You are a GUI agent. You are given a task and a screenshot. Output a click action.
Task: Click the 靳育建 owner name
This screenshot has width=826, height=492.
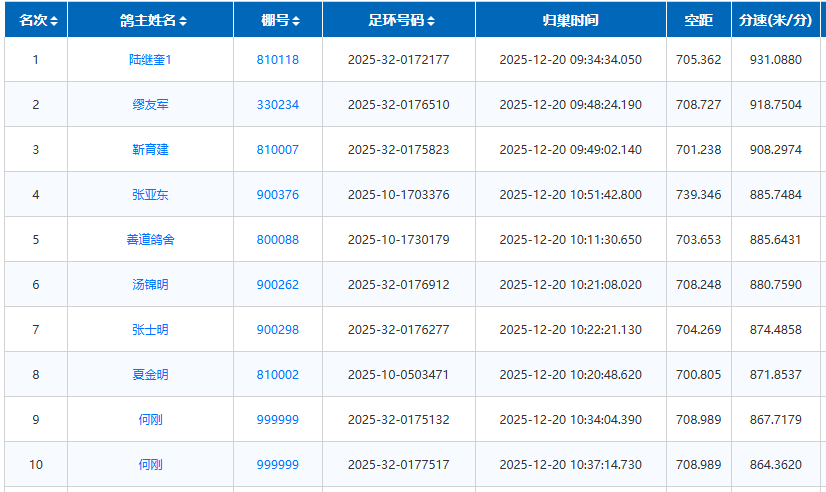pyautogui.click(x=150, y=150)
